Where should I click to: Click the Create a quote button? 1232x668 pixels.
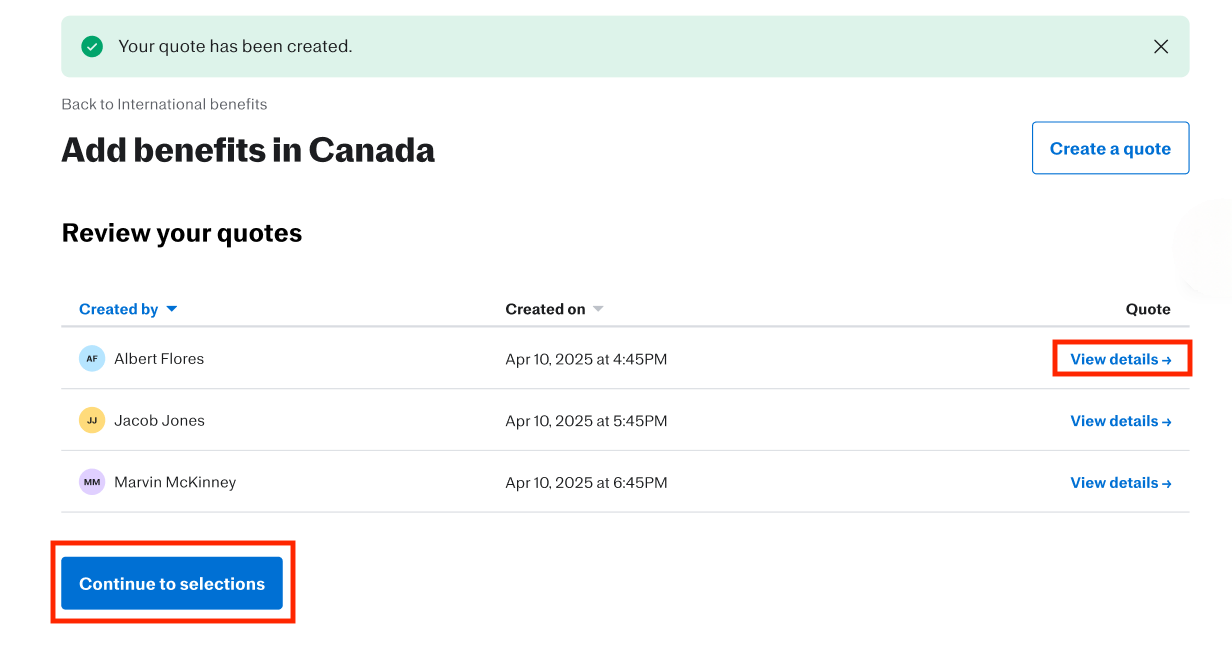(1110, 148)
